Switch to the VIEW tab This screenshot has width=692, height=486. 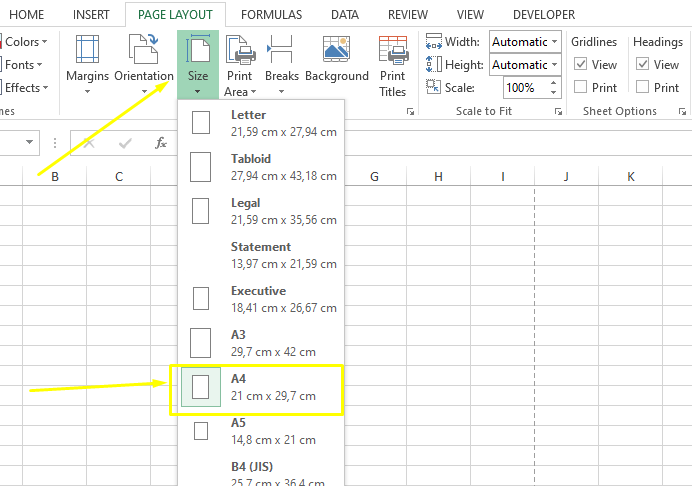pyautogui.click(x=470, y=15)
